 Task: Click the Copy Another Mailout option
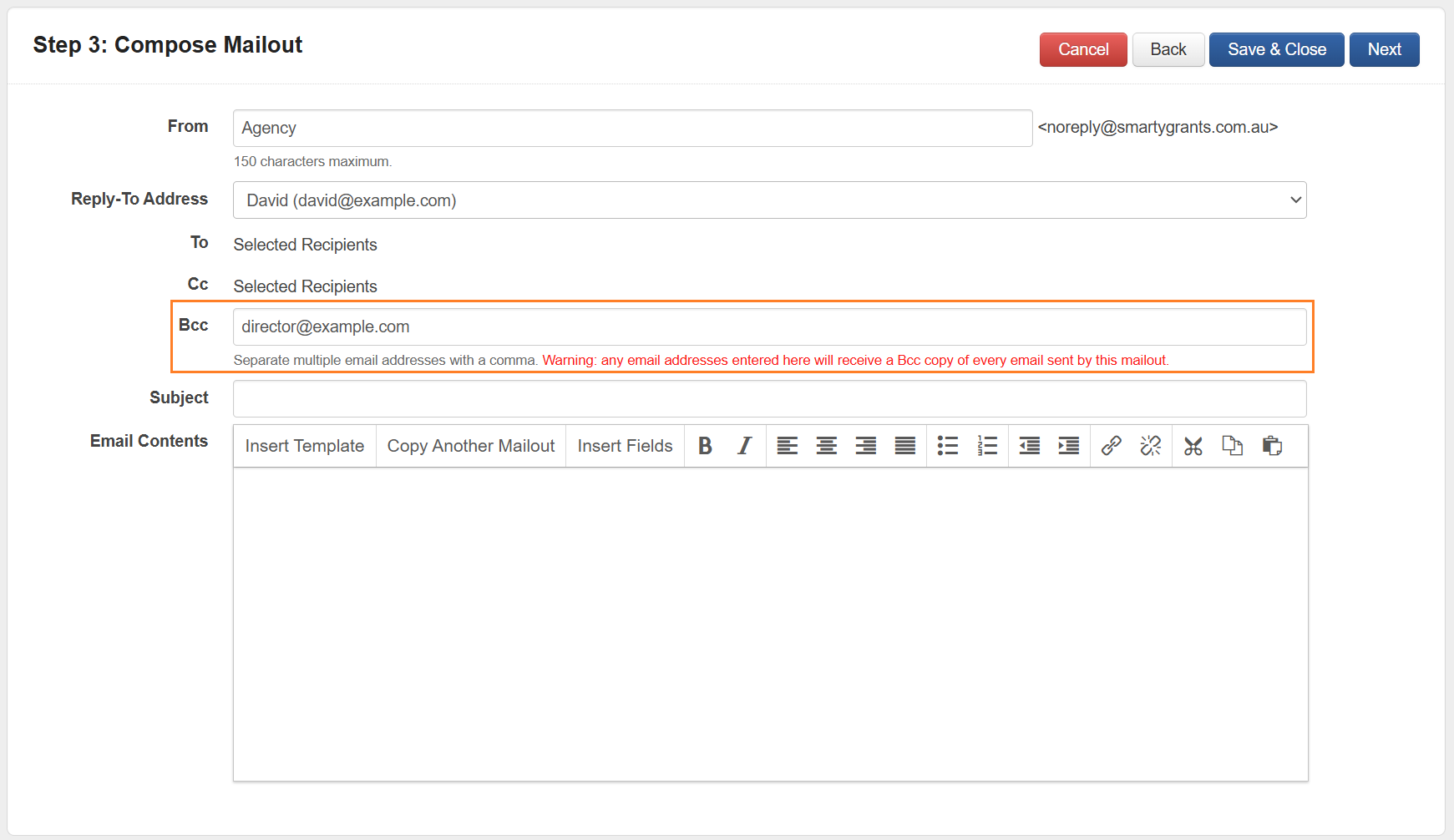tap(470, 446)
